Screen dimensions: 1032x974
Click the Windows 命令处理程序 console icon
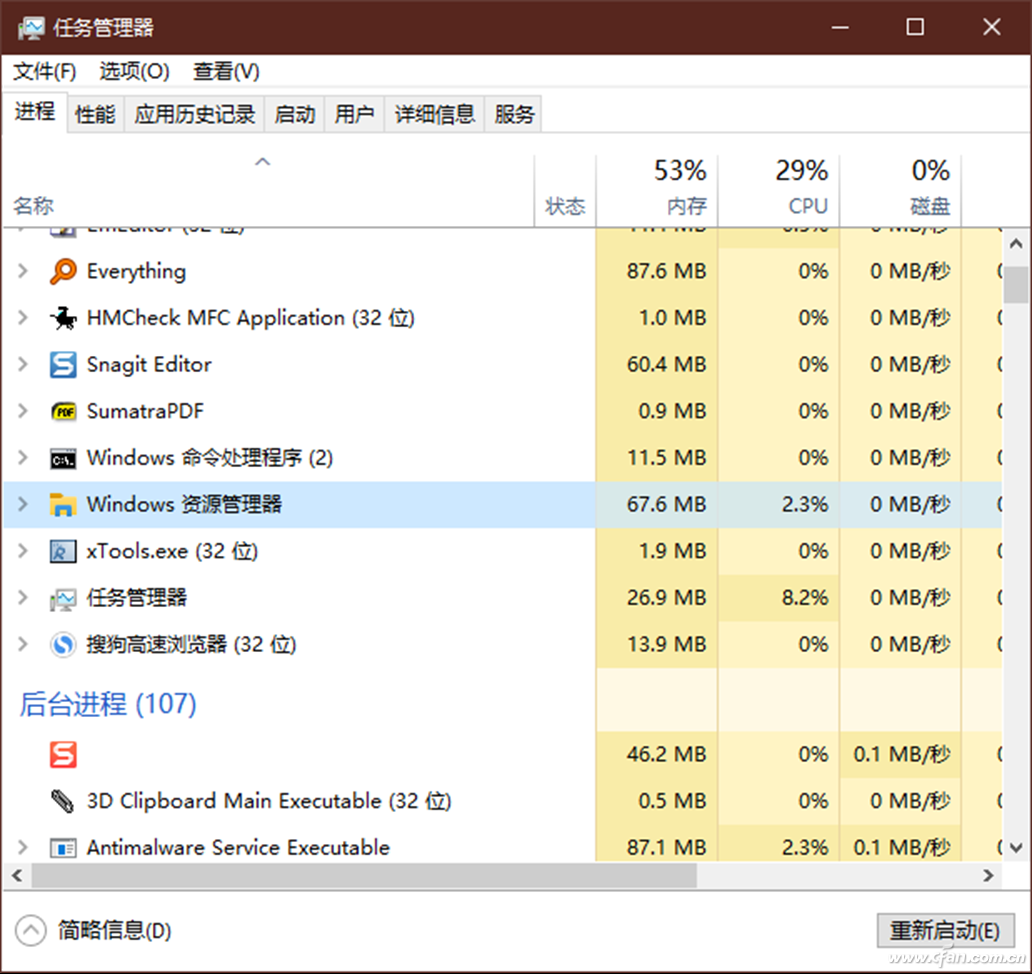pos(63,459)
